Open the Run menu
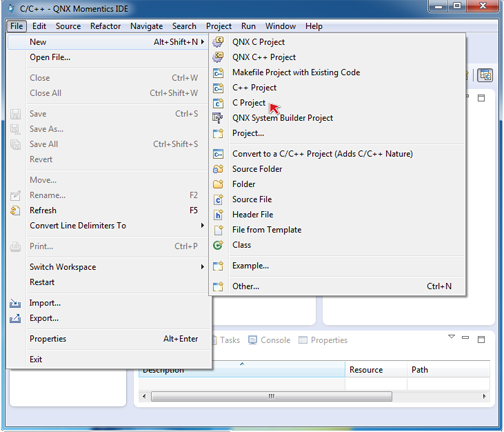The image size is (504, 432). click(x=248, y=26)
